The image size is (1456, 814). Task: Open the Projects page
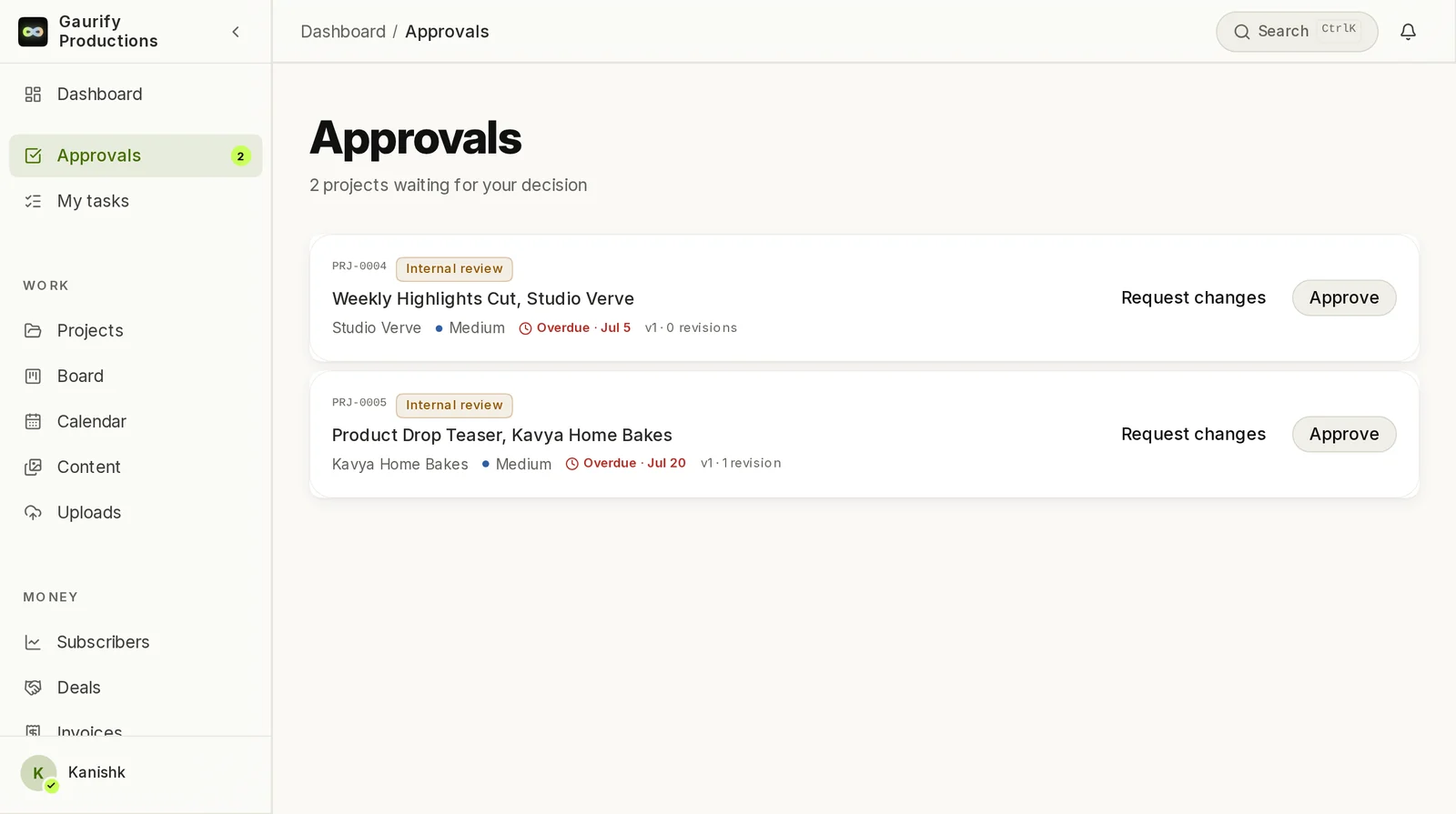(136, 330)
